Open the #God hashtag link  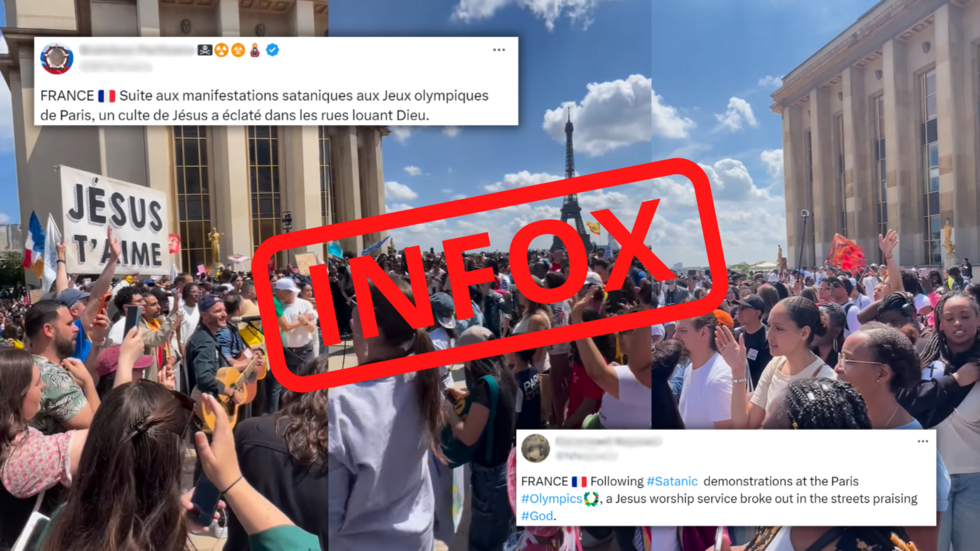pos(537,515)
